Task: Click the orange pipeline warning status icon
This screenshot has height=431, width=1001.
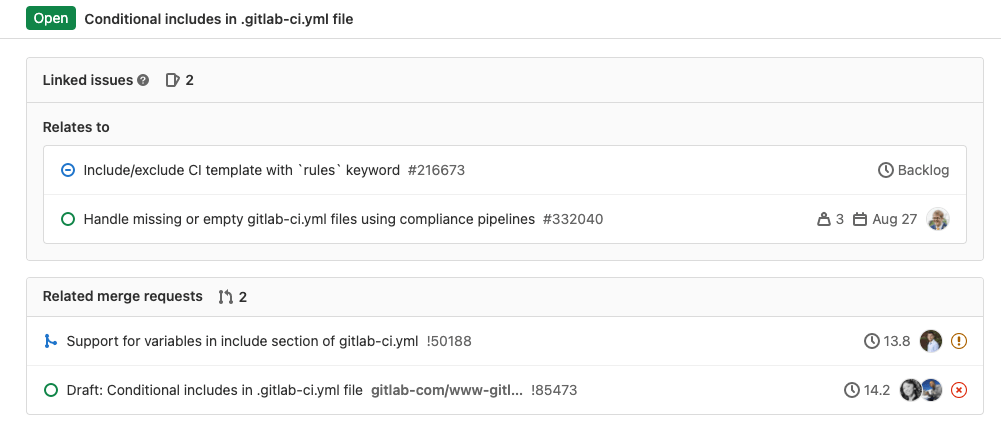Action: click(959, 342)
